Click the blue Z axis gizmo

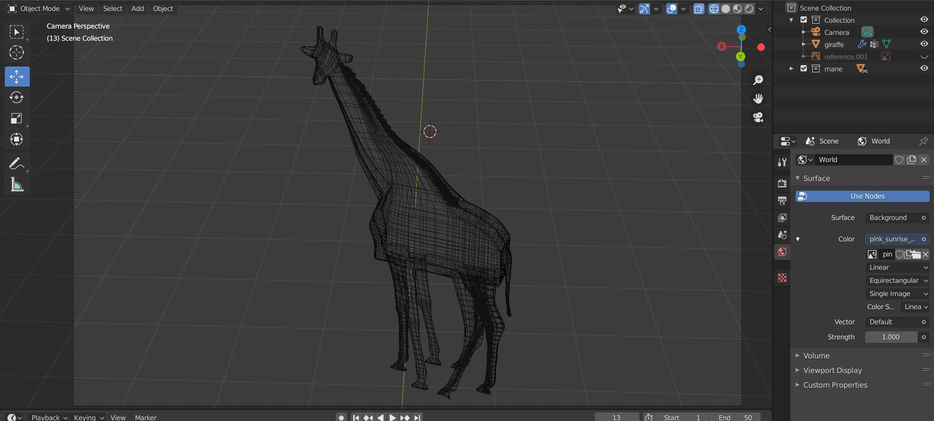(741, 29)
